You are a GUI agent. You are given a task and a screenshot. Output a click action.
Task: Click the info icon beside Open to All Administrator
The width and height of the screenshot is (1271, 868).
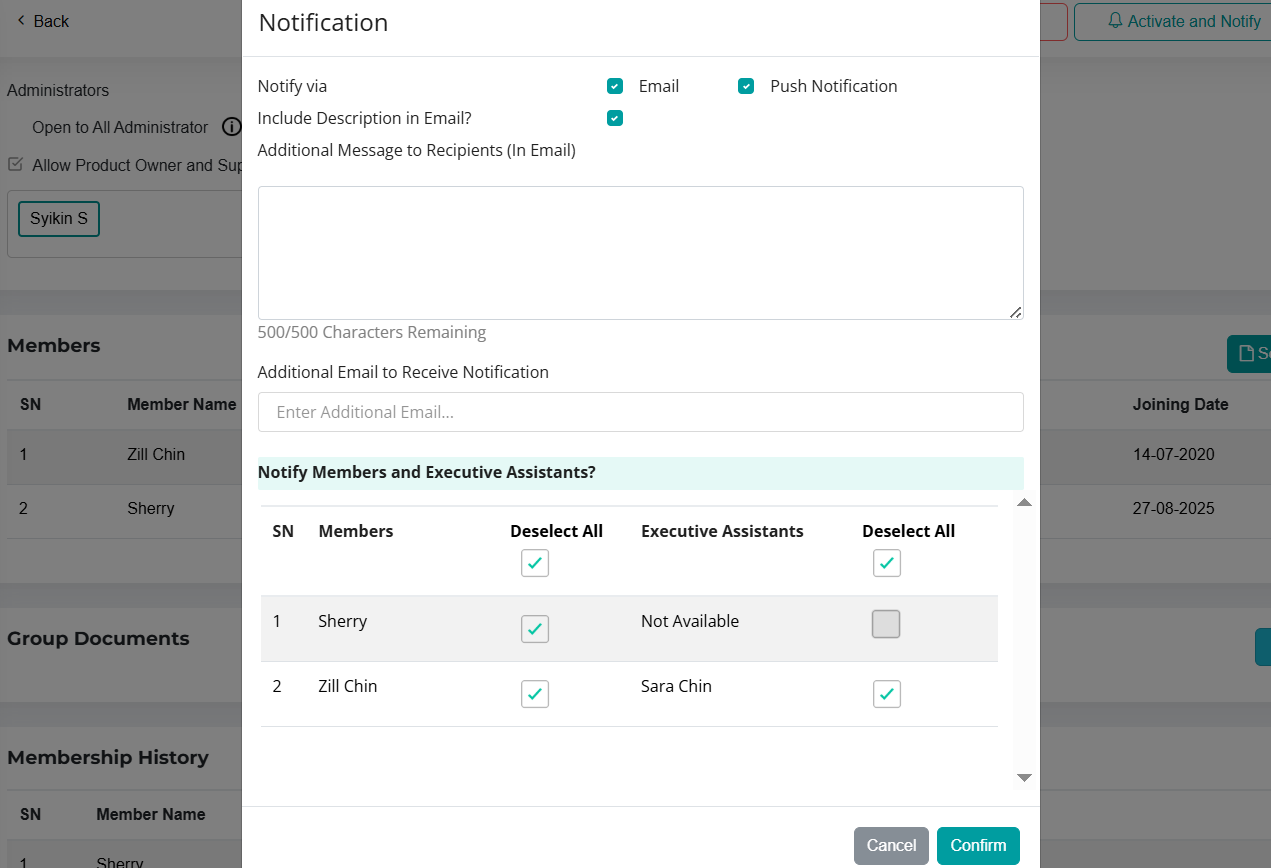pyautogui.click(x=231, y=127)
